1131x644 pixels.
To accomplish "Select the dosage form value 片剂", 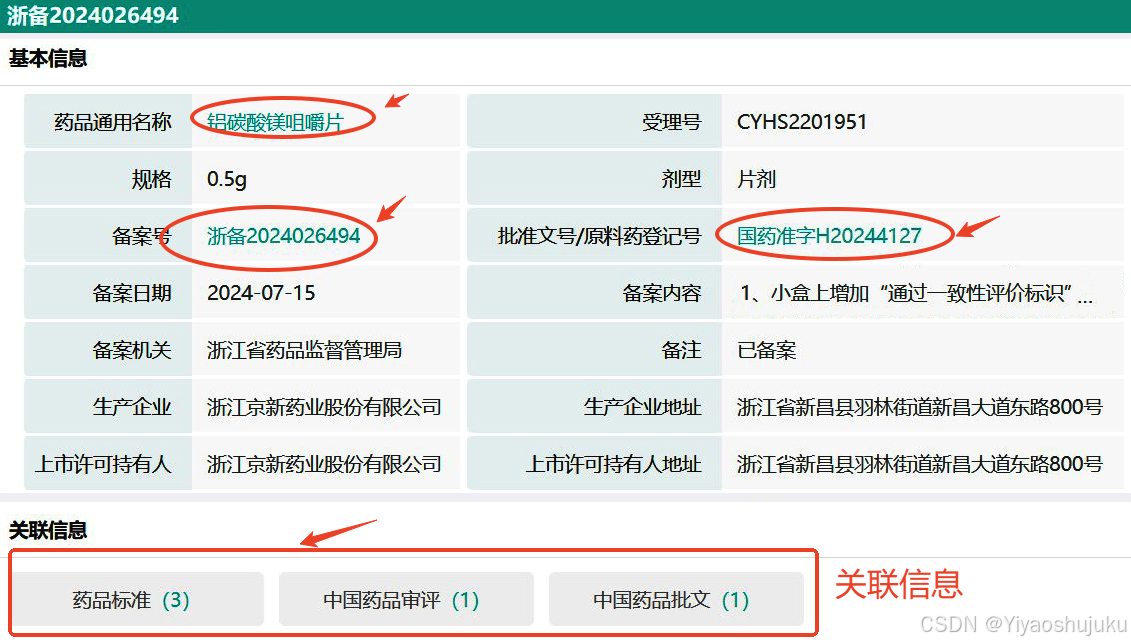I will pos(756,179).
